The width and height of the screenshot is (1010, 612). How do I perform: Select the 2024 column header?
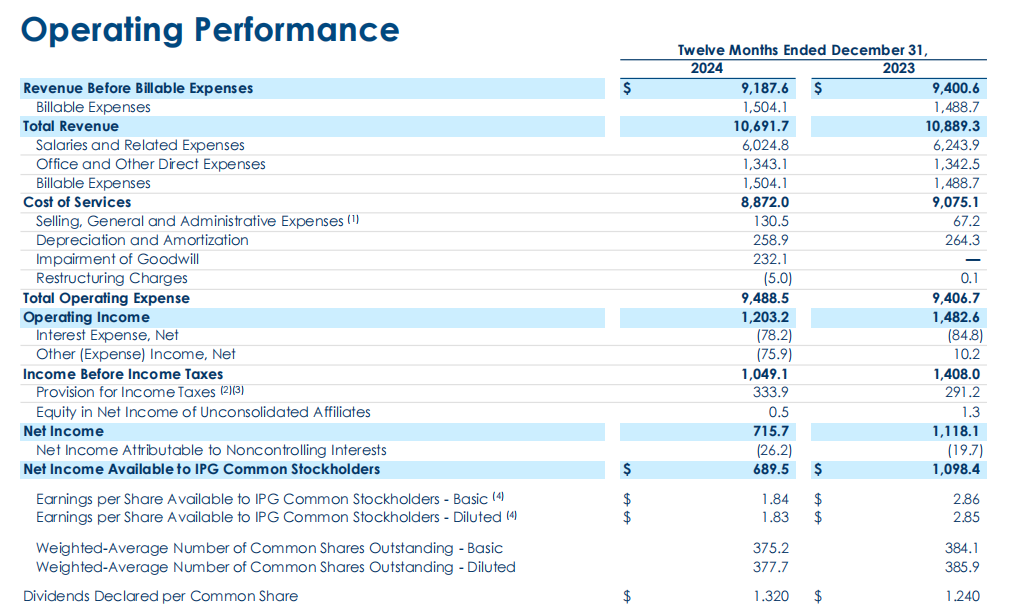[x=707, y=68]
